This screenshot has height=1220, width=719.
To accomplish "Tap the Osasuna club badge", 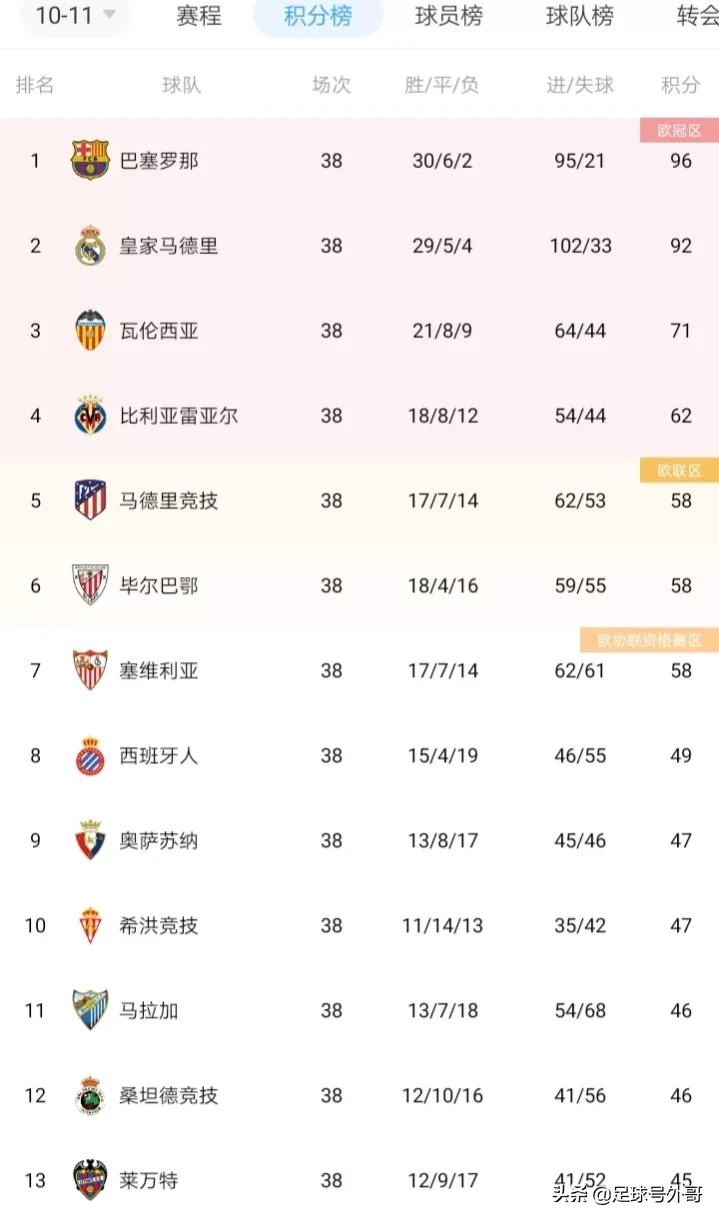I will point(90,841).
